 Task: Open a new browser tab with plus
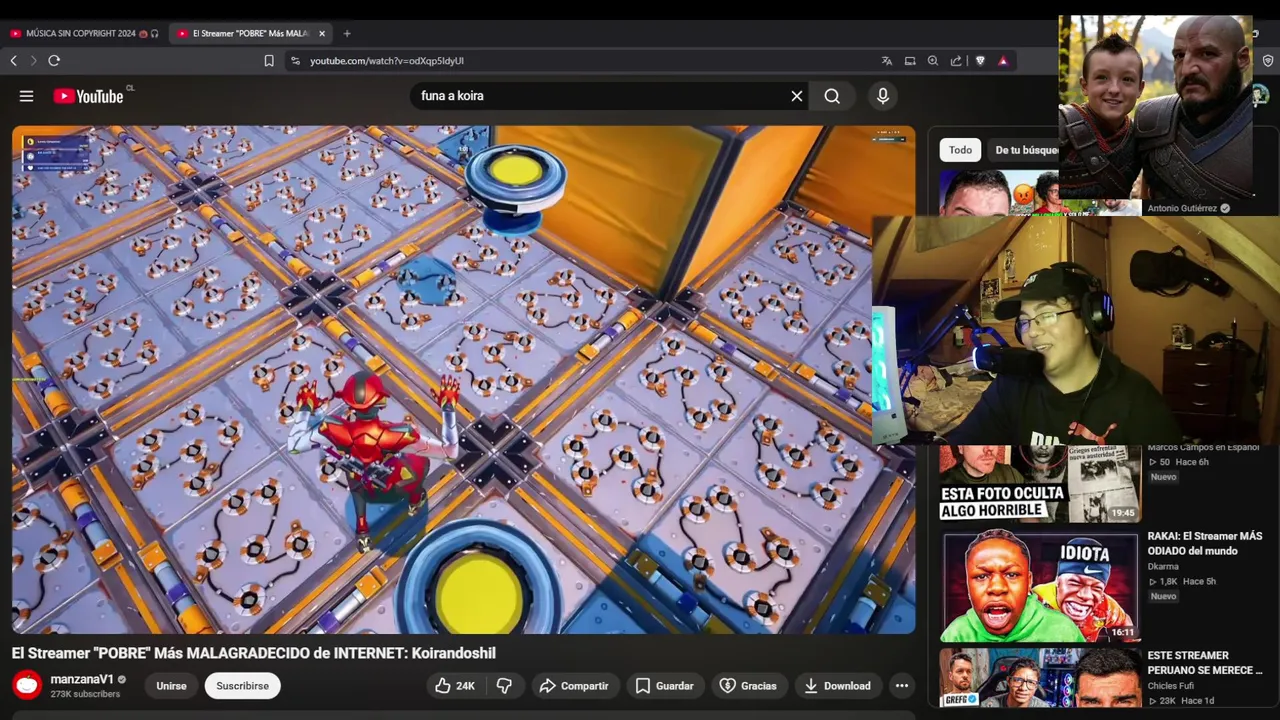point(347,33)
